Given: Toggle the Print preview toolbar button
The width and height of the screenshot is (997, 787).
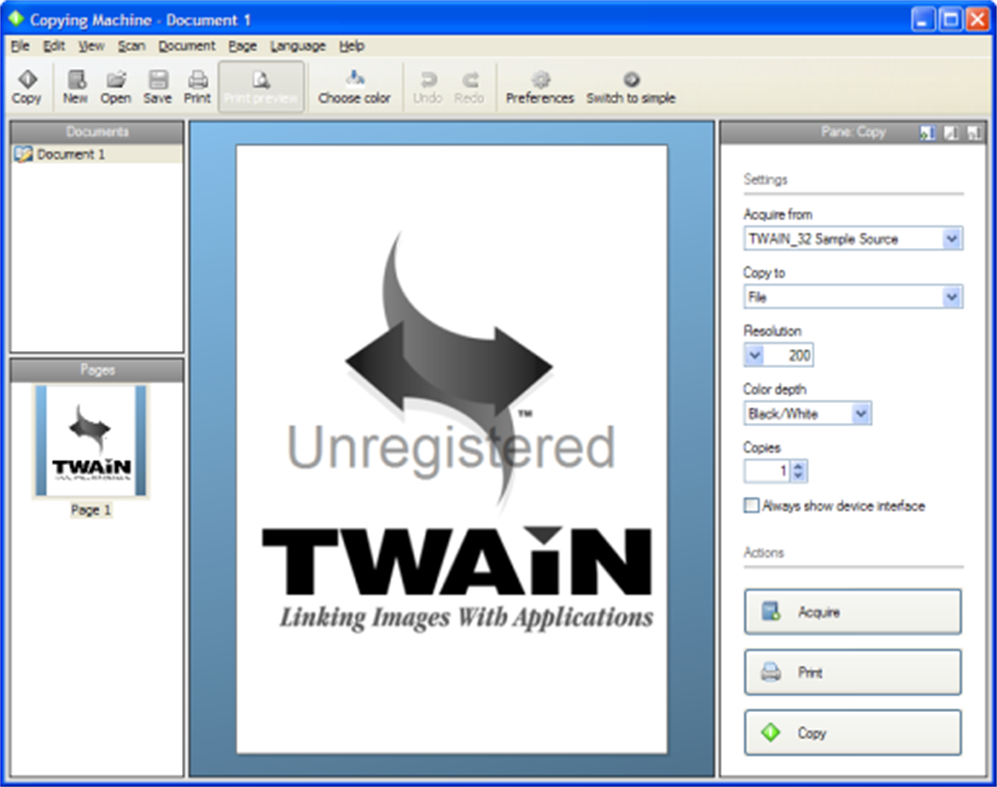Looking at the screenshot, I should pyautogui.click(x=261, y=87).
